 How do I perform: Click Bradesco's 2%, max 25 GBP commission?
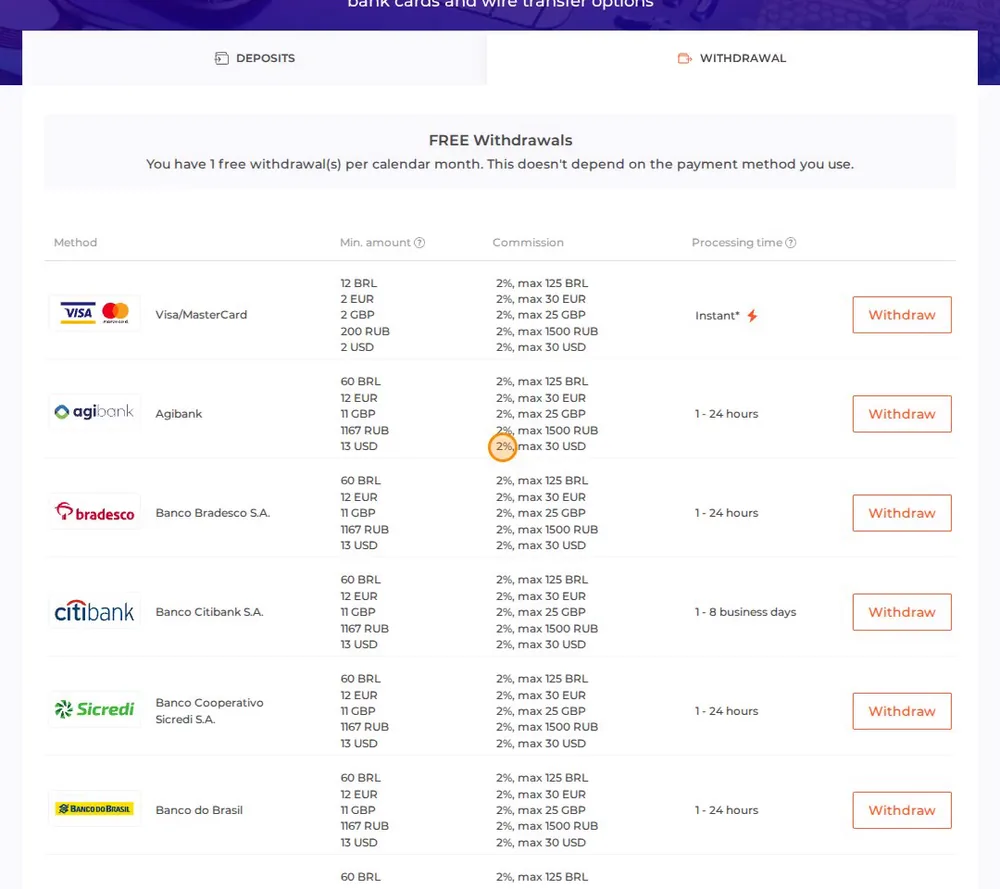[x=541, y=513]
